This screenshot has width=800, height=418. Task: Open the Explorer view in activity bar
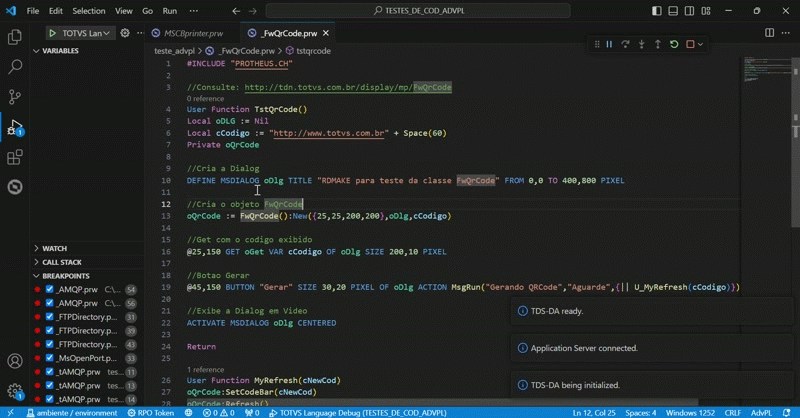click(15, 37)
